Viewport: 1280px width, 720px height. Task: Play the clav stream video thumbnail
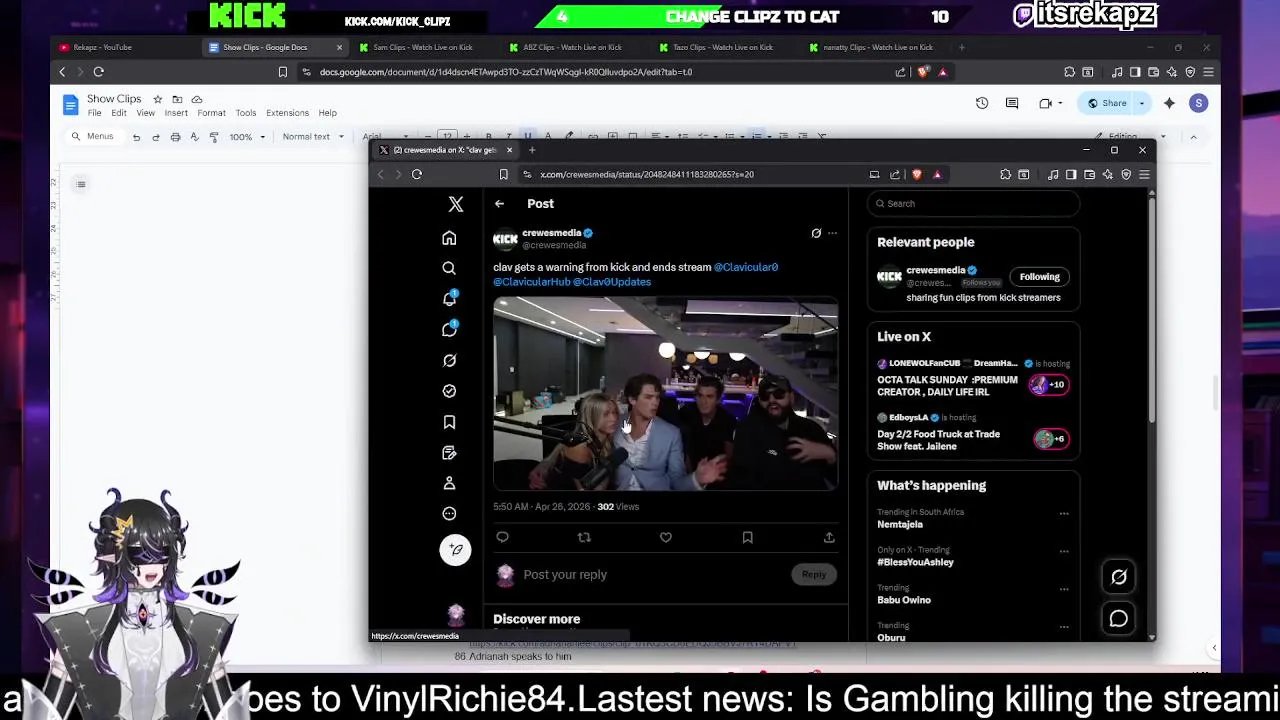click(665, 394)
